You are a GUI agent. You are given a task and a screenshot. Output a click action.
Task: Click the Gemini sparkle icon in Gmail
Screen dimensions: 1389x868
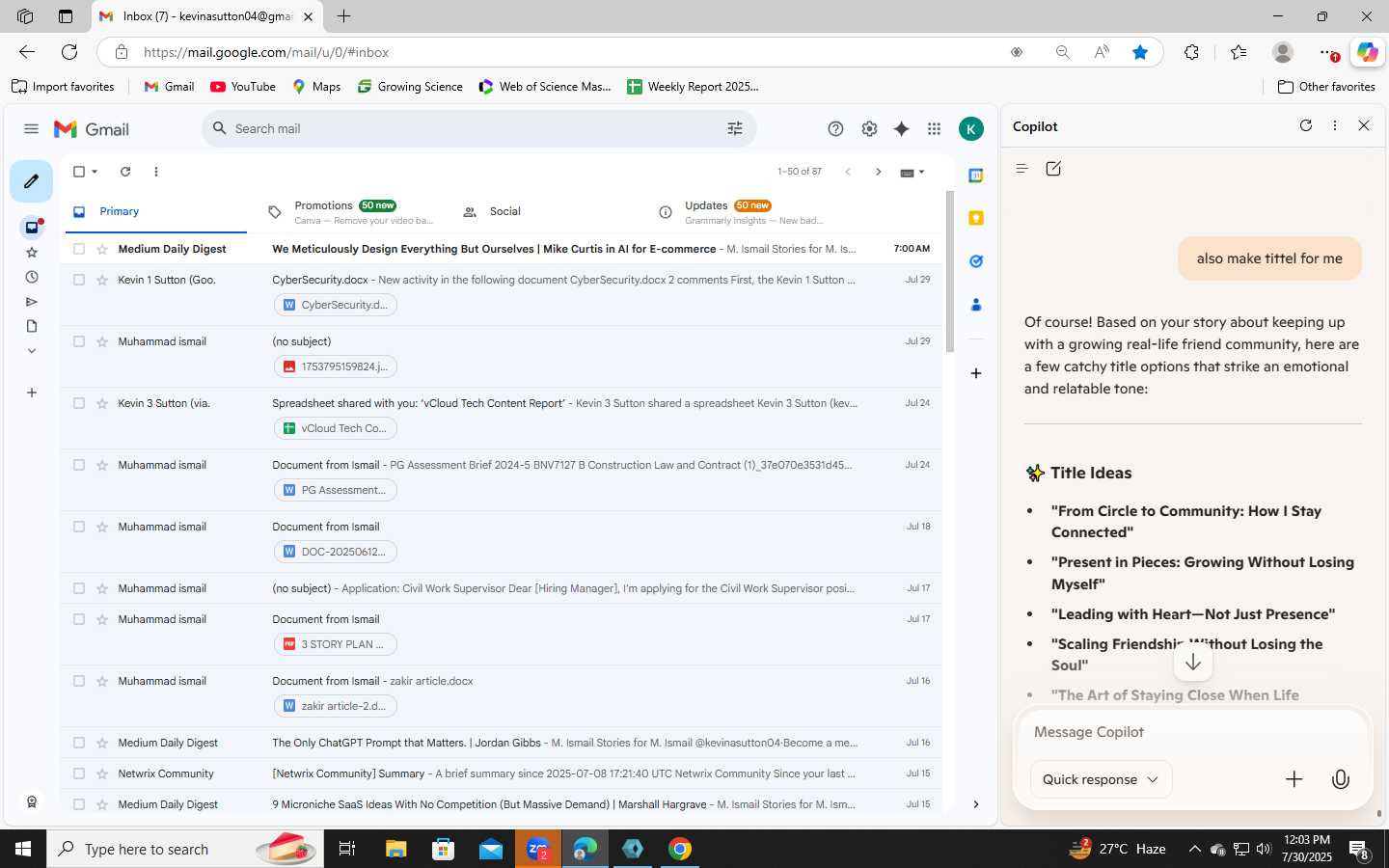pyautogui.click(x=902, y=129)
